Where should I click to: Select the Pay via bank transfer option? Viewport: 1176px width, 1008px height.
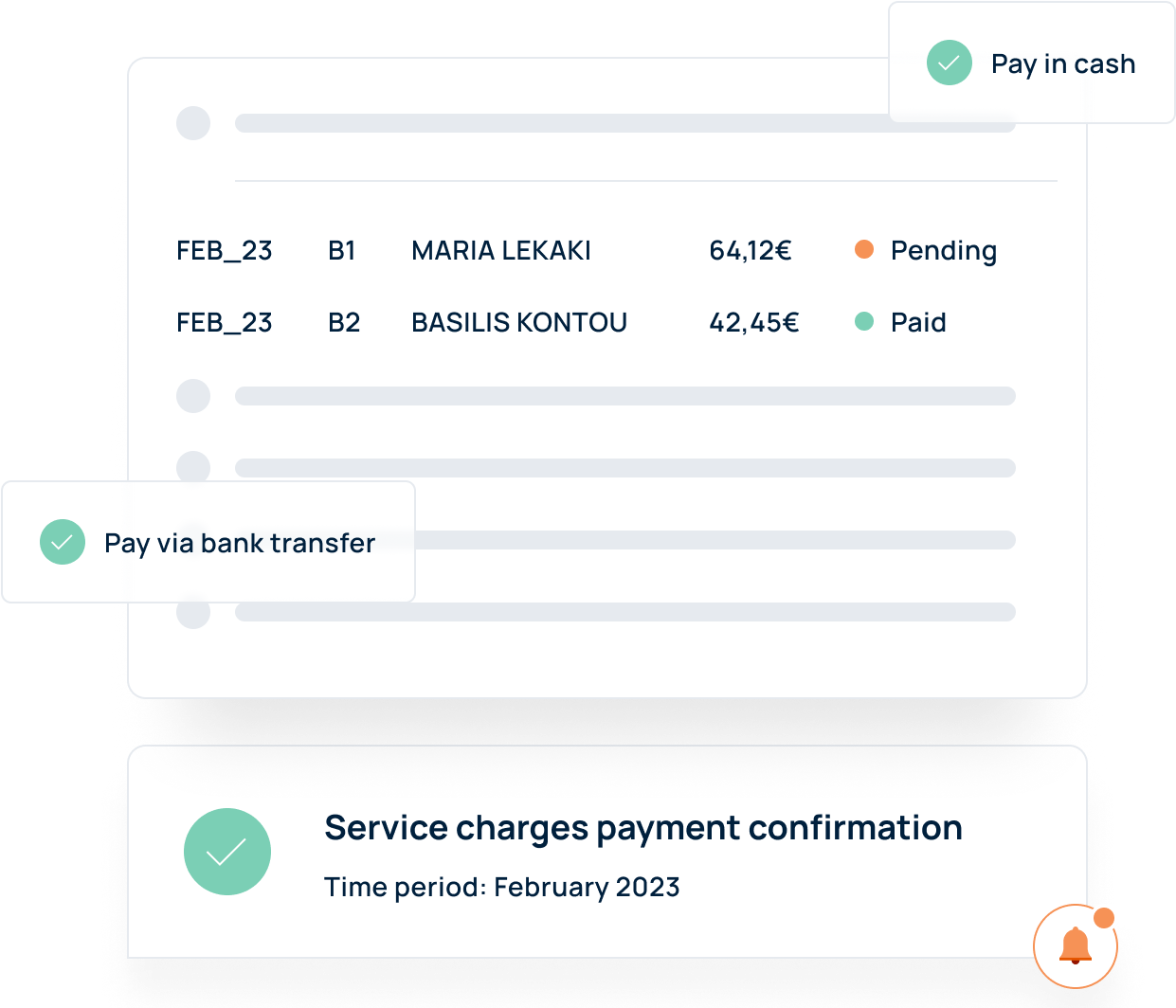(208, 542)
